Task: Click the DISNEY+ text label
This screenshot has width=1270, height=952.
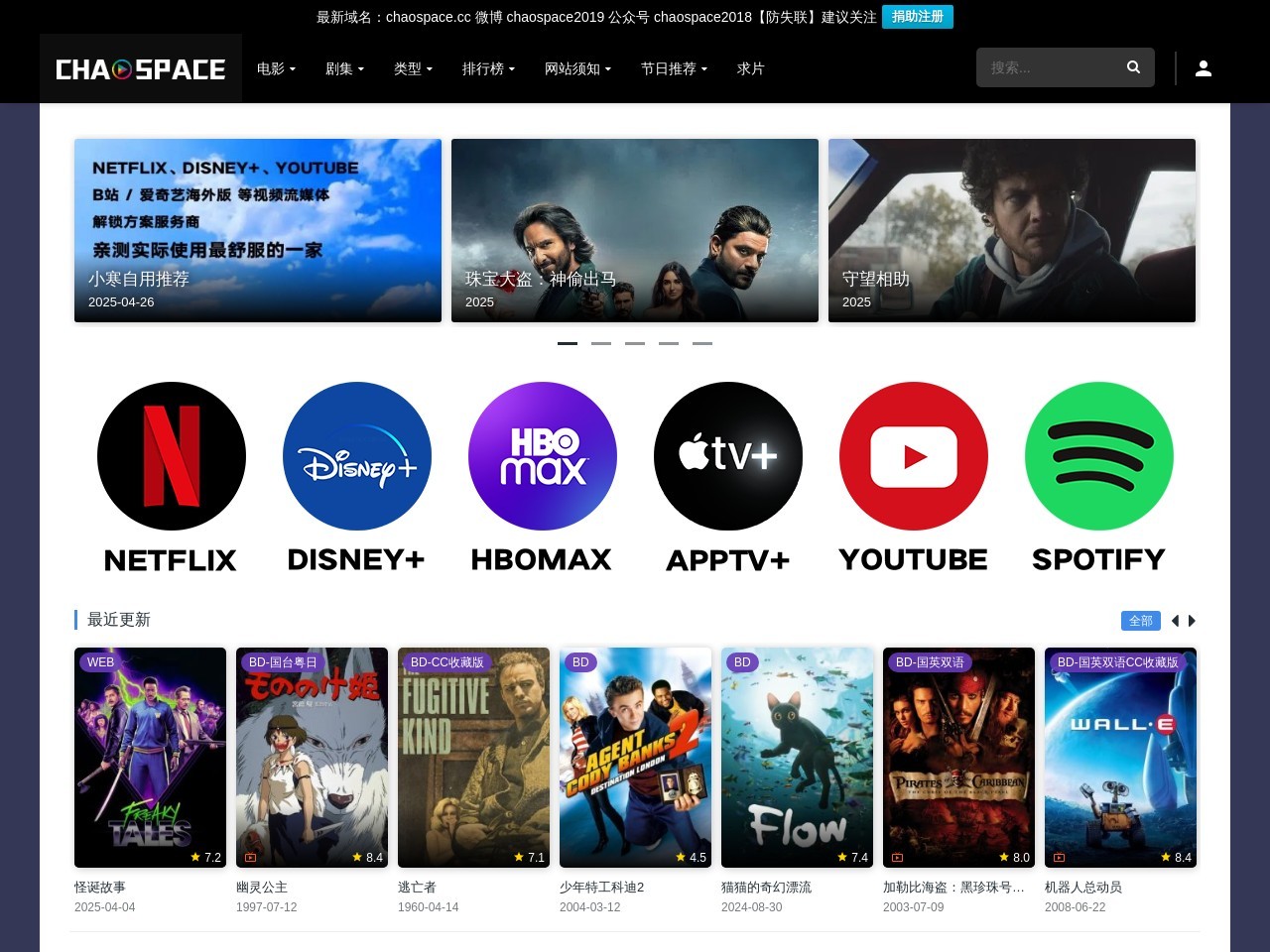Action: tap(356, 560)
